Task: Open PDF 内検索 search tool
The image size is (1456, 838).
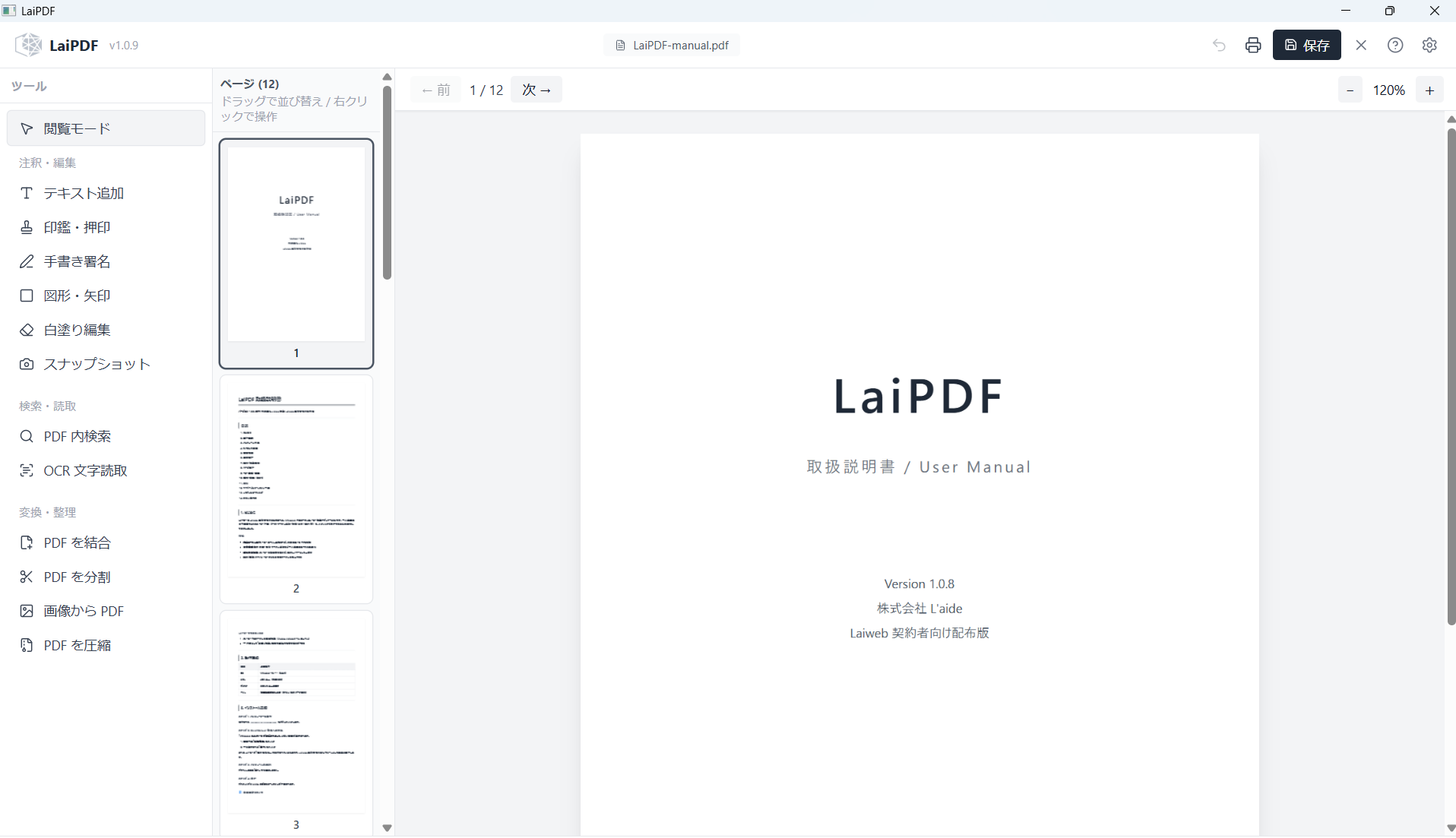Action: point(106,436)
